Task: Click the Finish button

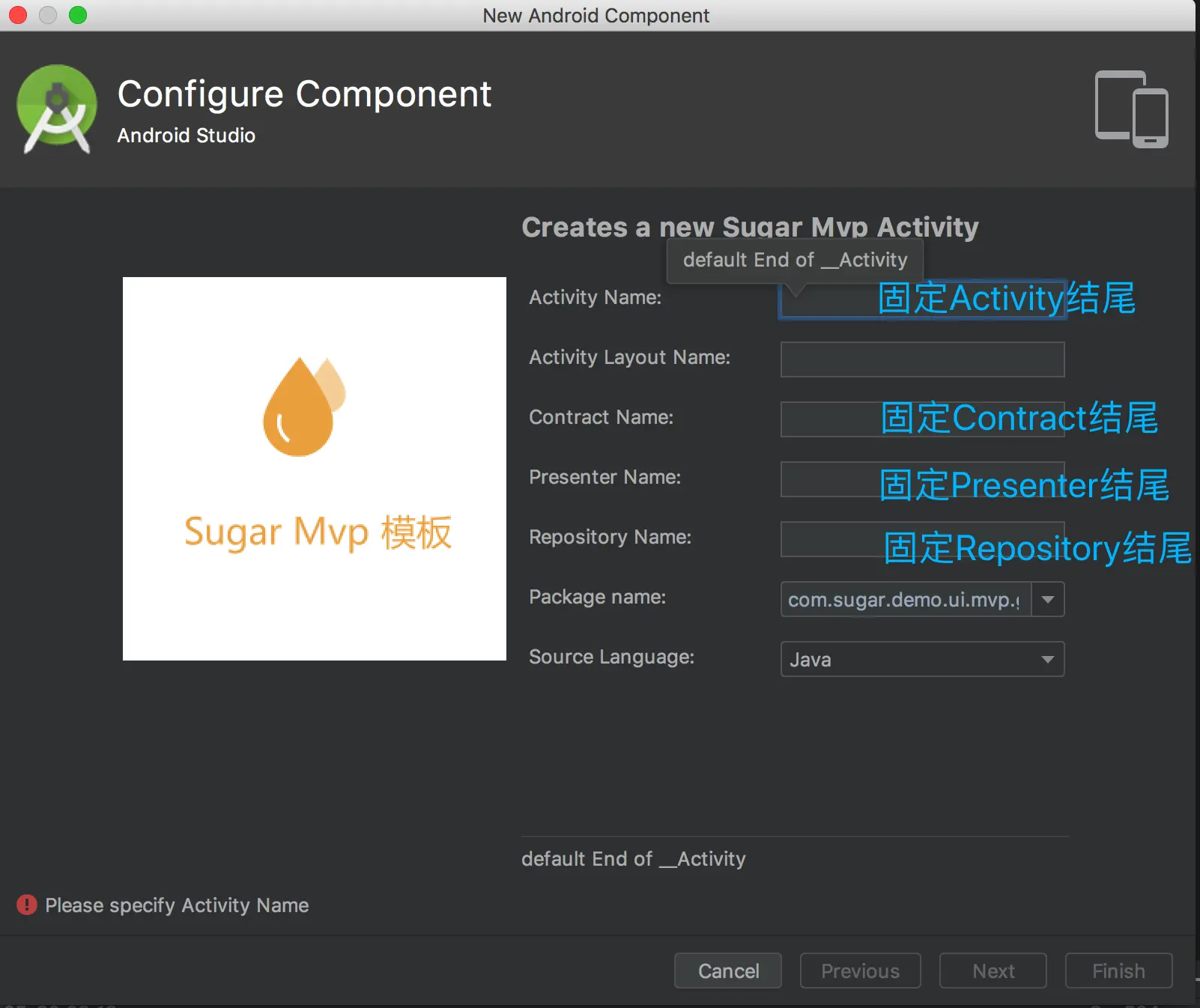Action: click(x=1118, y=971)
